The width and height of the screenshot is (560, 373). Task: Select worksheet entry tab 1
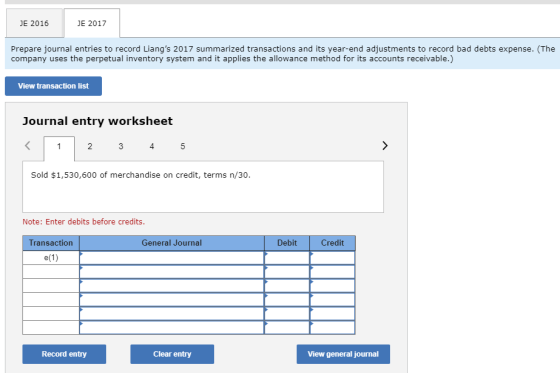[59, 146]
